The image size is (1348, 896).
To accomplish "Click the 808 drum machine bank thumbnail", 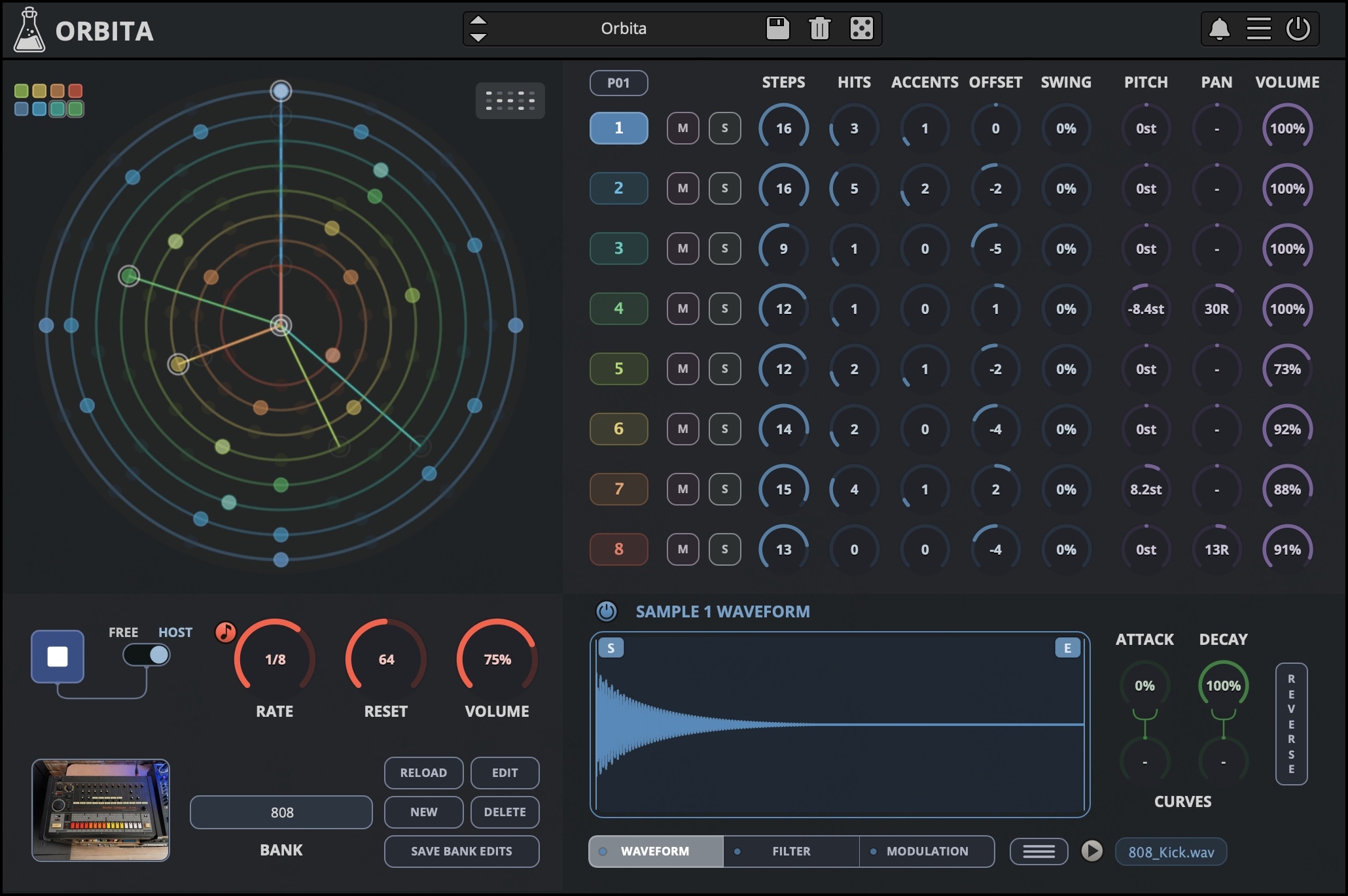I will click(x=101, y=810).
